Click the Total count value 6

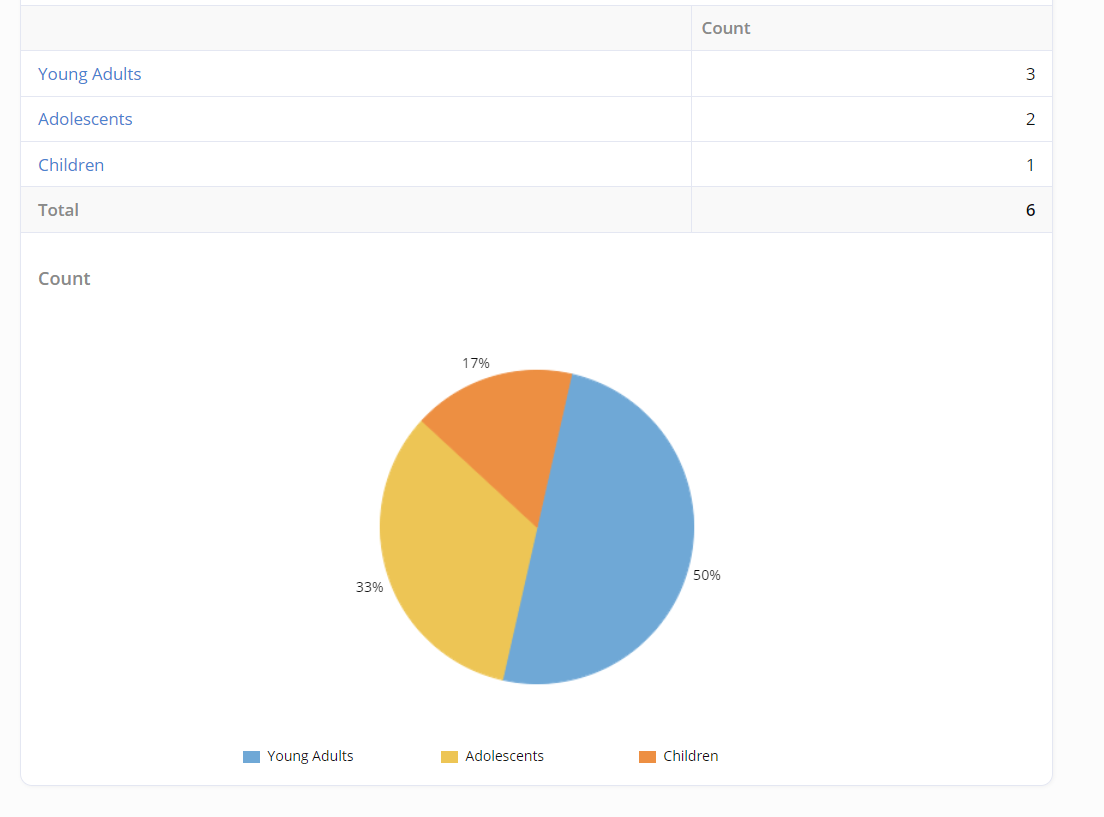tap(1029, 210)
